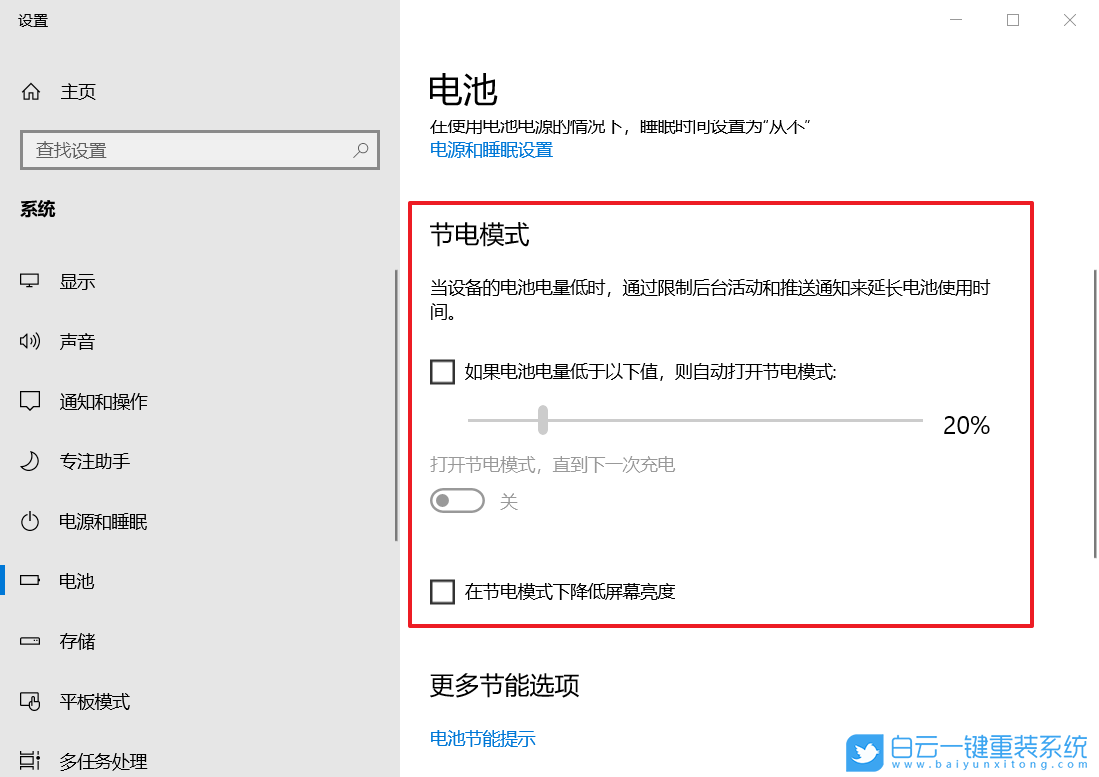Click 电池节能提示 link
The height and width of the screenshot is (777, 1099).
[x=483, y=738]
